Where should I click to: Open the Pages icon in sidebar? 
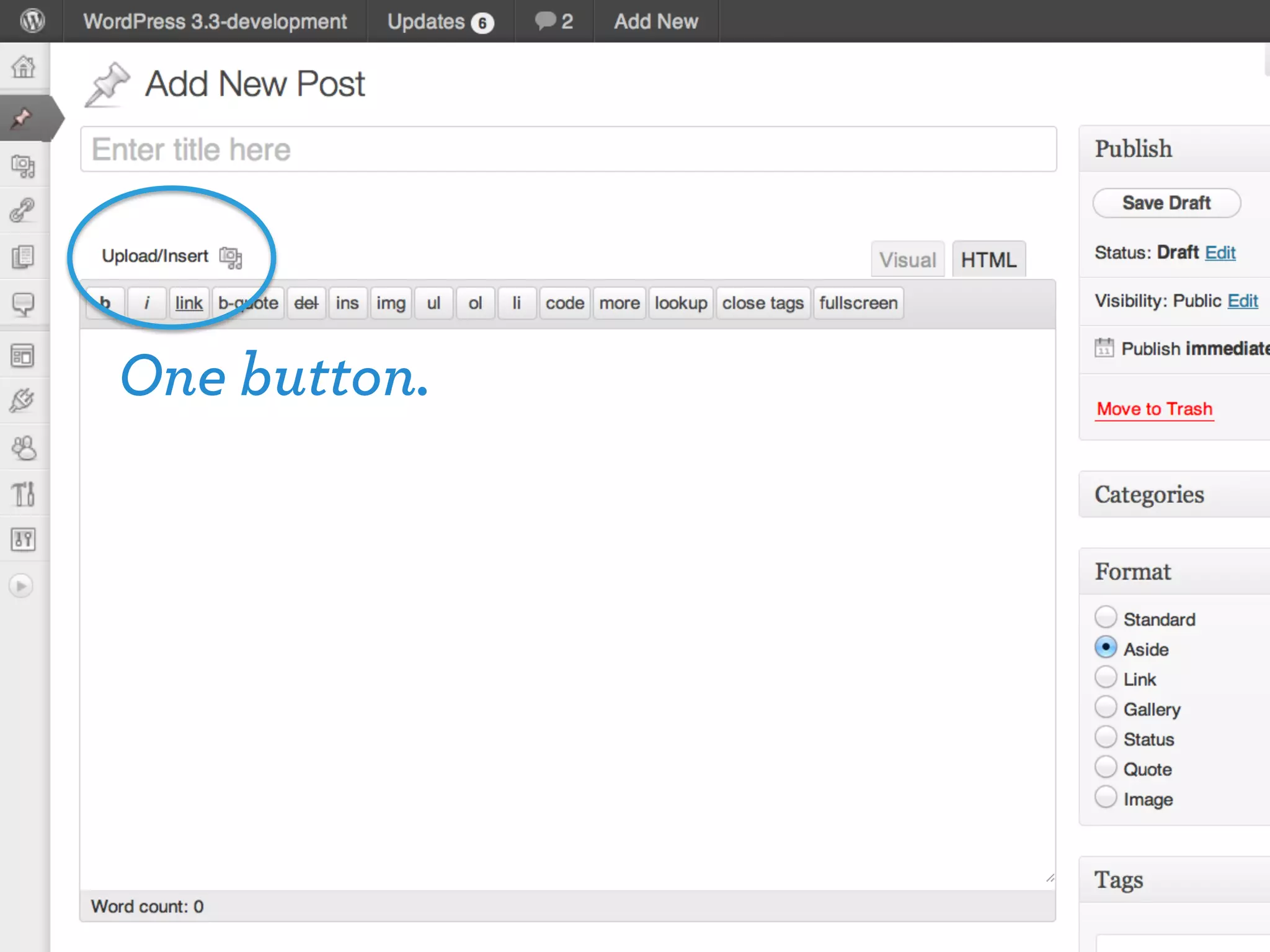click(x=24, y=257)
